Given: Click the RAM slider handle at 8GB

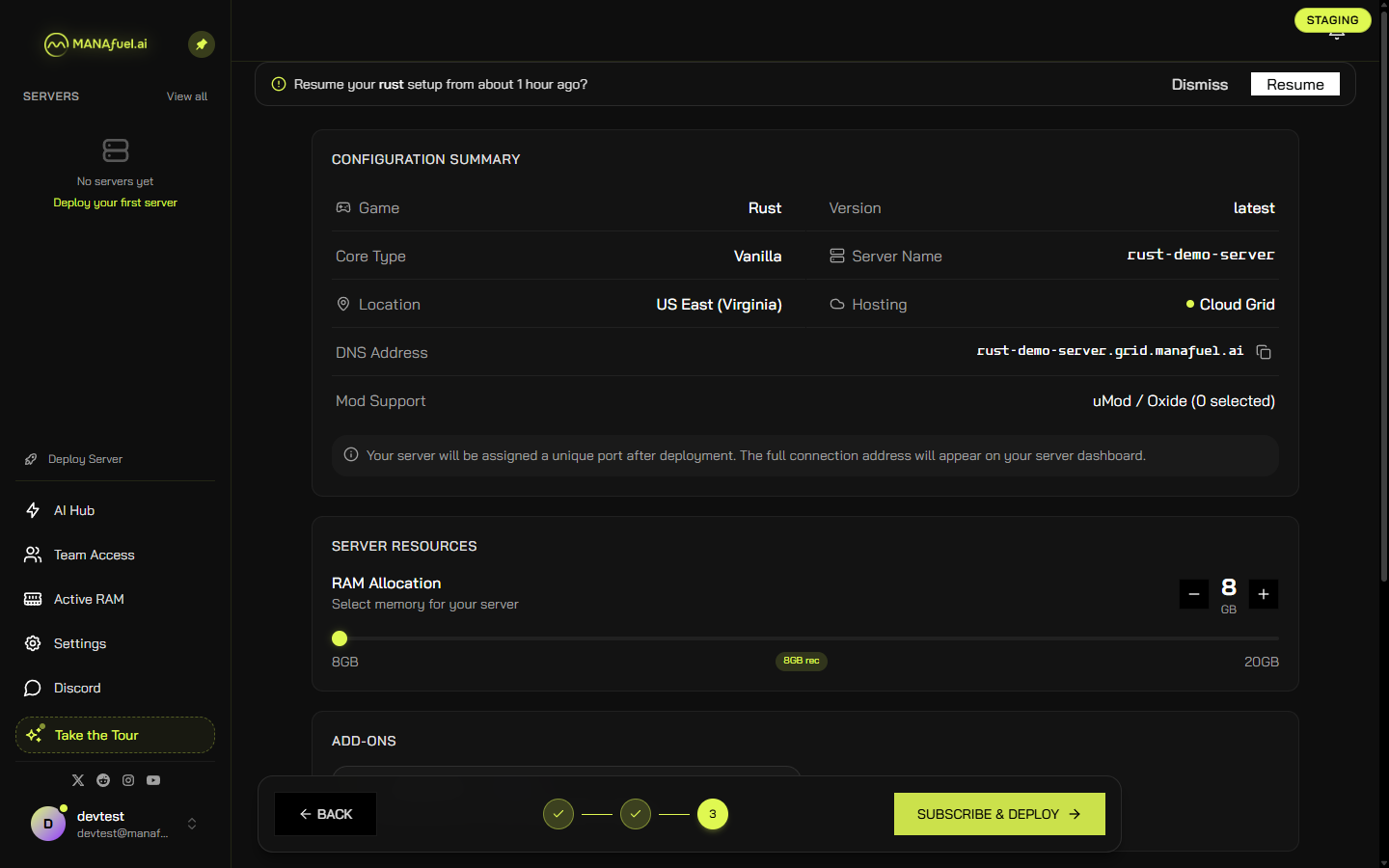Looking at the screenshot, I should tap(340, 638).
